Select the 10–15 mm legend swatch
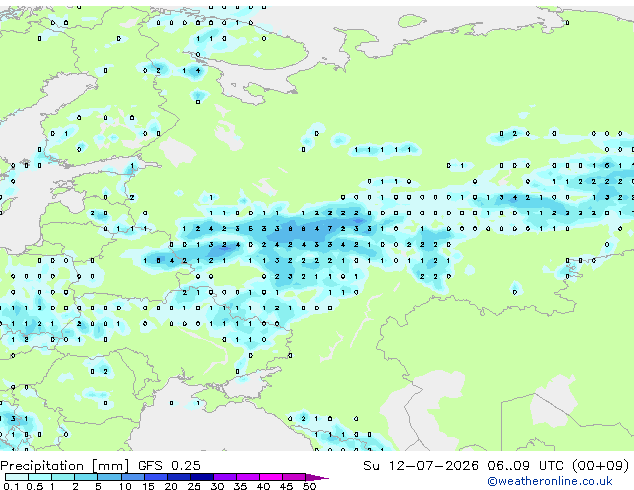 [132, 477]
